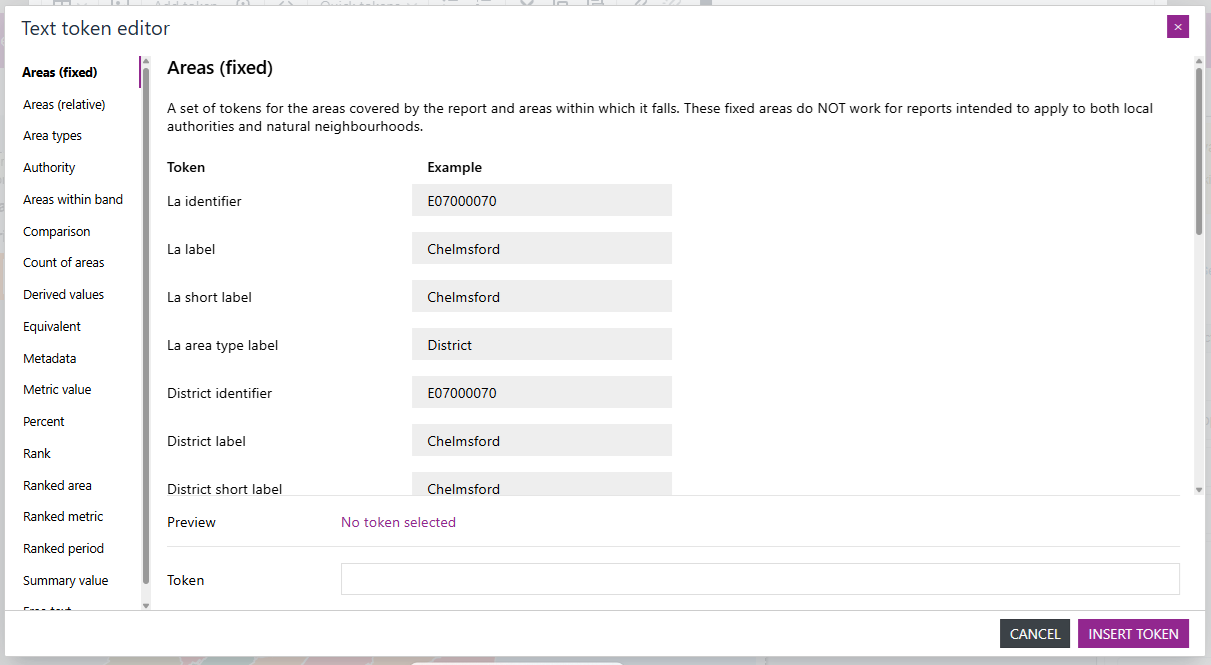Image resolution: width=1211 pixels, height=665 pixels.
Task: Select the Ranked metric category
Action: [62, 516]
